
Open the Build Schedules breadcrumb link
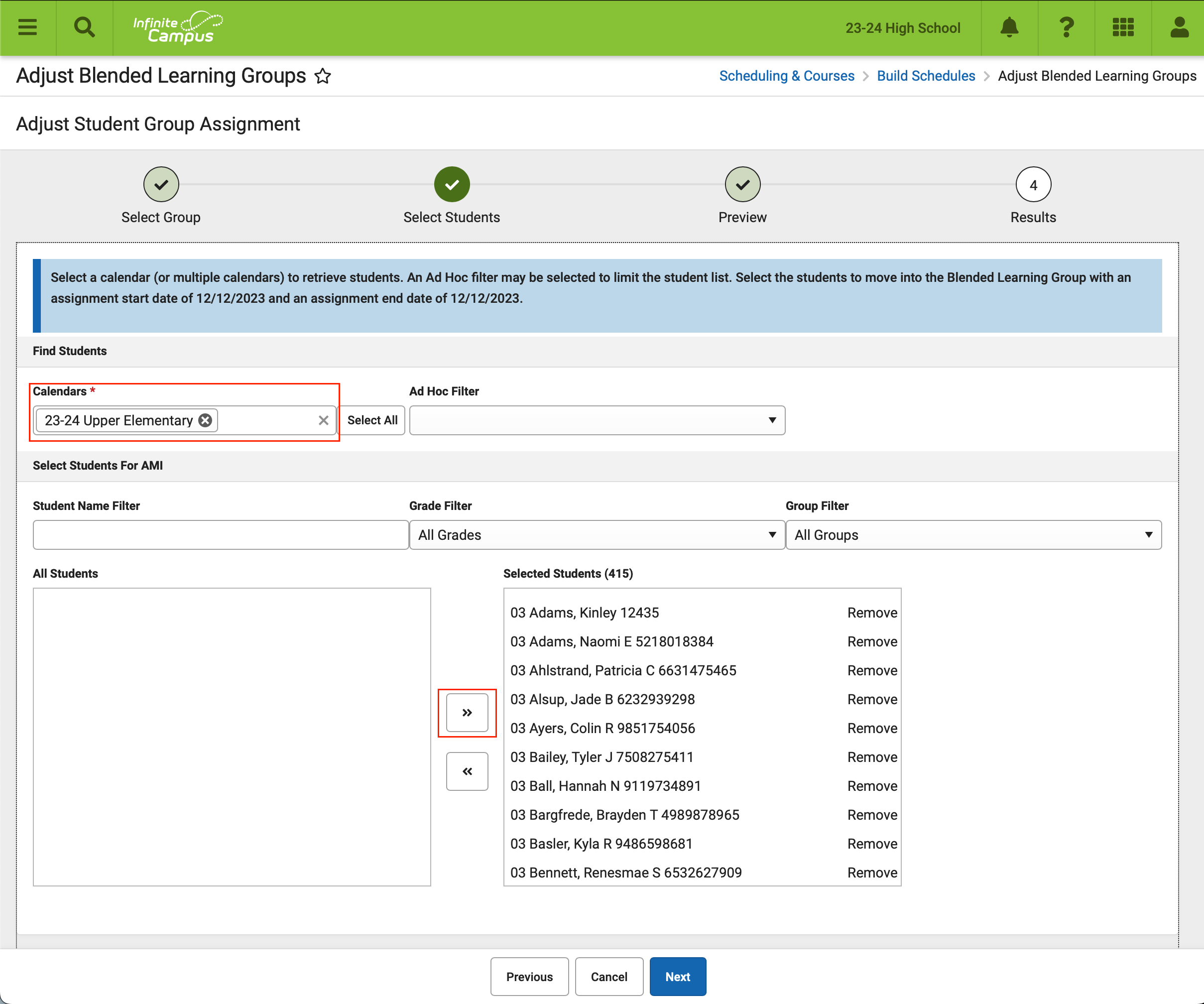[x=926, y=76]
